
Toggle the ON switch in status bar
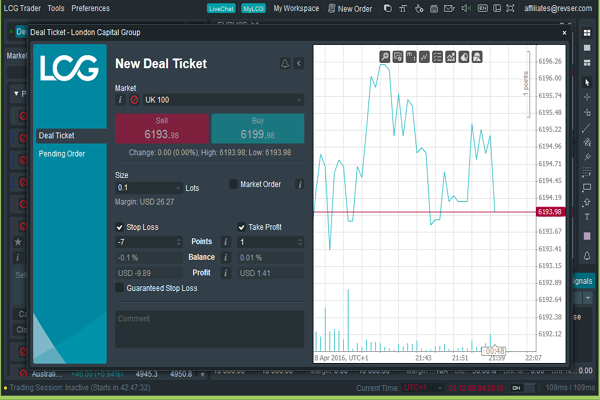click(x=523, y=388)
